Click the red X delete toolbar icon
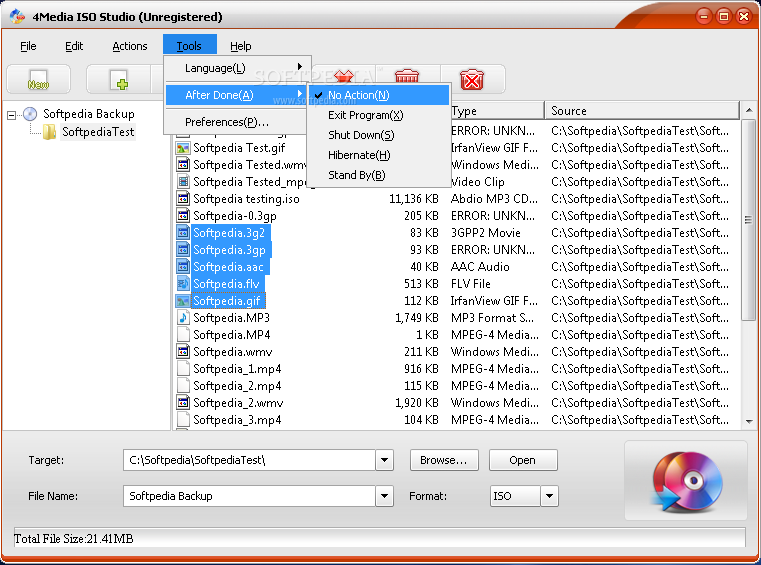The height and width of the screenshot is (565, 761). 472,79
